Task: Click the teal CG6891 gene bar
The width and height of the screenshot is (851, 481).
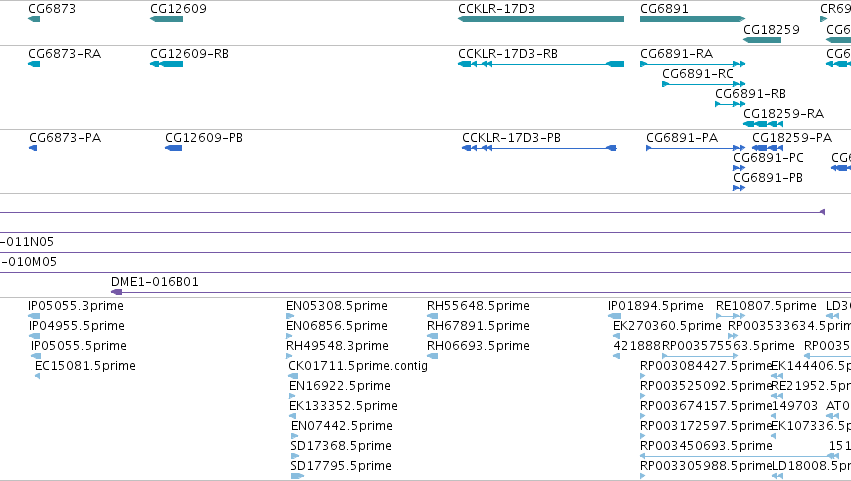Action: click(x=693, y=19)
